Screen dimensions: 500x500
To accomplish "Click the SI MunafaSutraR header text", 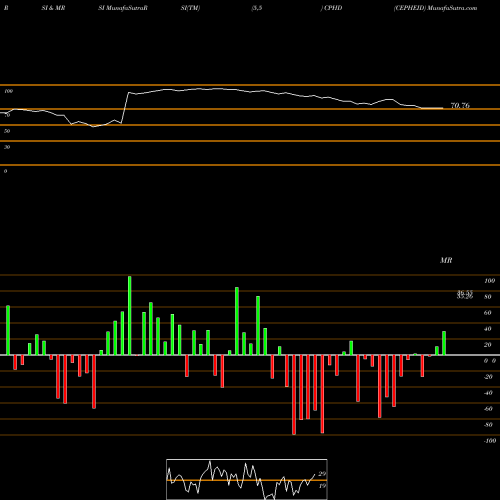I will pyautogui.click(x=123, y=8).
